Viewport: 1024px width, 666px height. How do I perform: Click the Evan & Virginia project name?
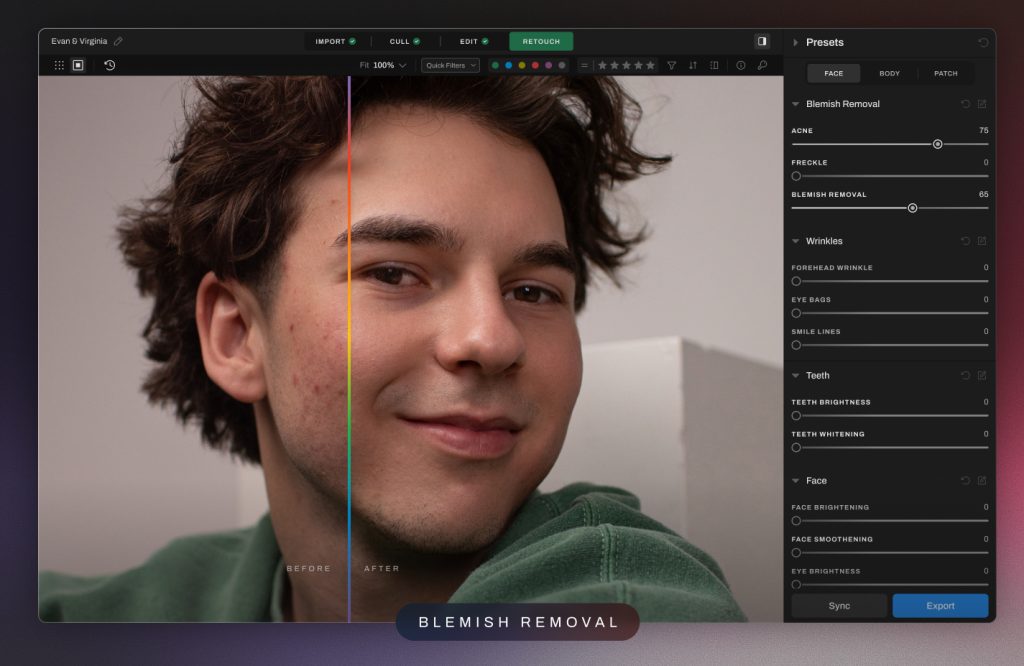[79, 41]
